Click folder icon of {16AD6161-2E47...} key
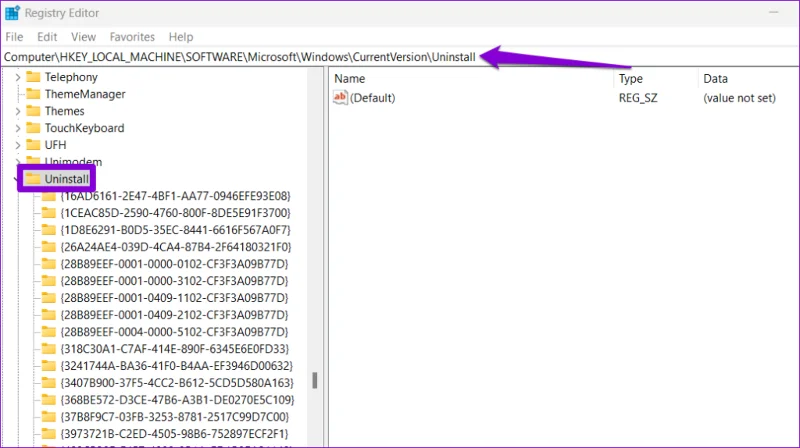Viewport: 800px width, 448px height. pos(48,196)
